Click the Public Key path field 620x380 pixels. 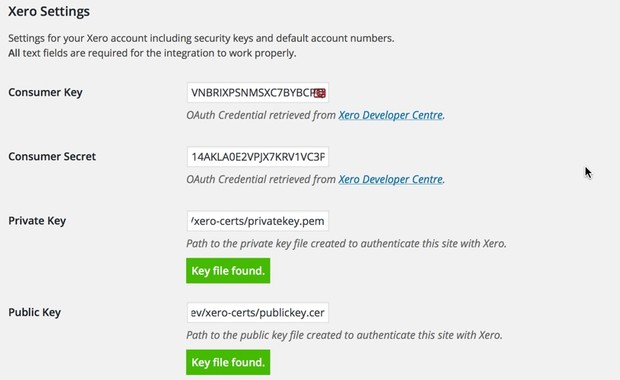click(x=257, y=313)
